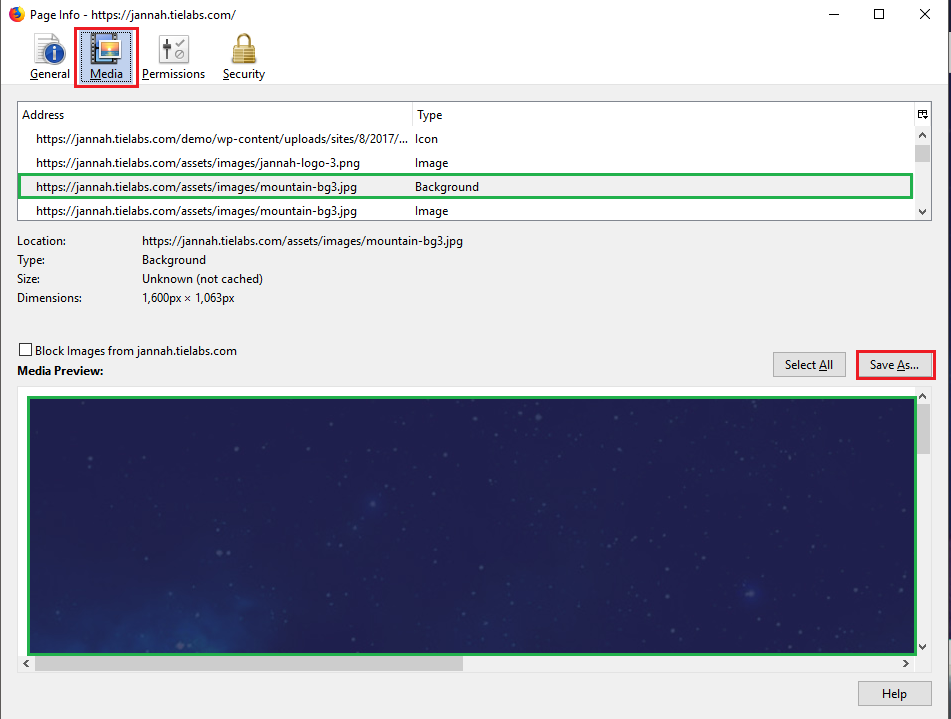Click the Firefox icon in title bar
This screenshot has width=951, height=719.
[x=16, y=14]
